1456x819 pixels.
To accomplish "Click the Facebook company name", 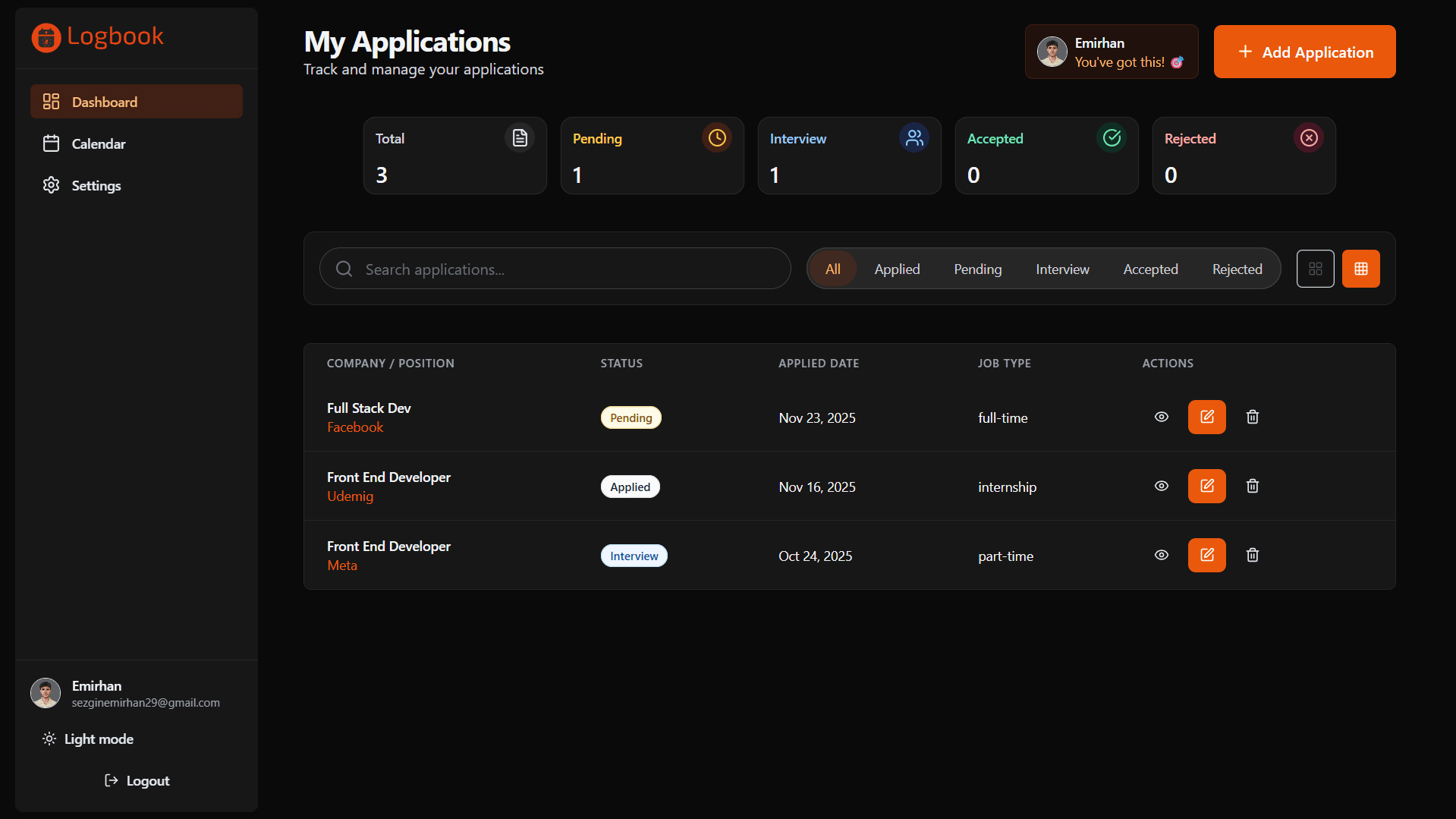I will click(x=355, y=427).
